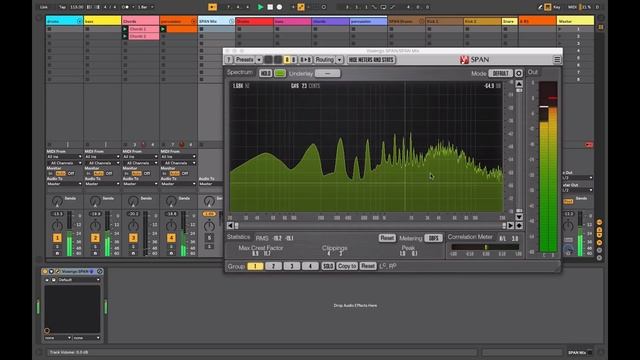Mute the bass track with activator 2
This screenshot has height=360, width=640.
95,238
